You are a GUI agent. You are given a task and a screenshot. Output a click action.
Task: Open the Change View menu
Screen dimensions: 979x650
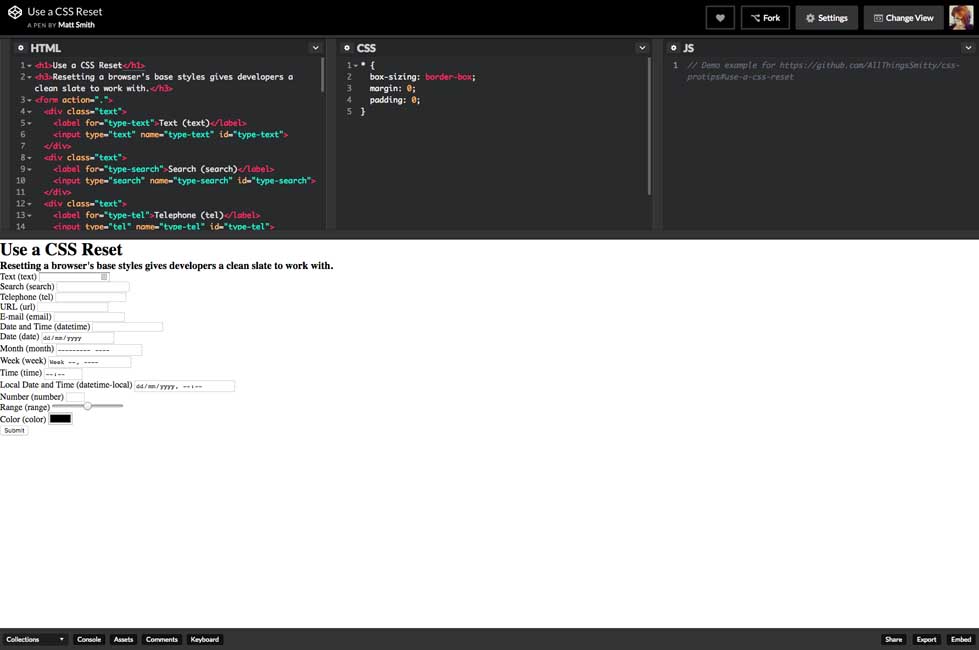click(x=903, y=18)
